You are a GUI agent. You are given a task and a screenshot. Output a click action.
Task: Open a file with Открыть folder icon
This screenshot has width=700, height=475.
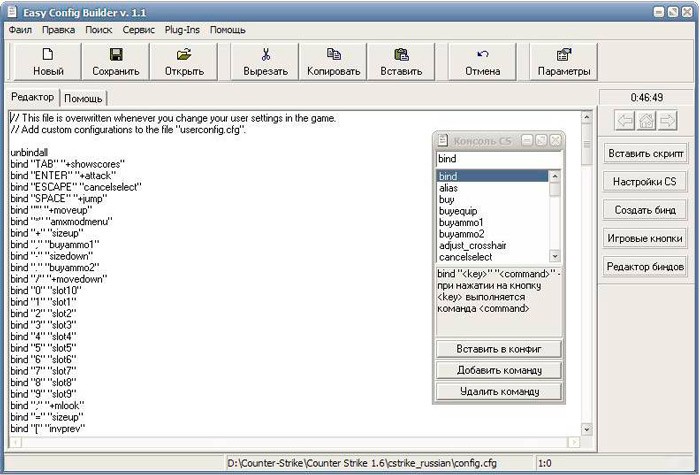click(x=184, y=54)
